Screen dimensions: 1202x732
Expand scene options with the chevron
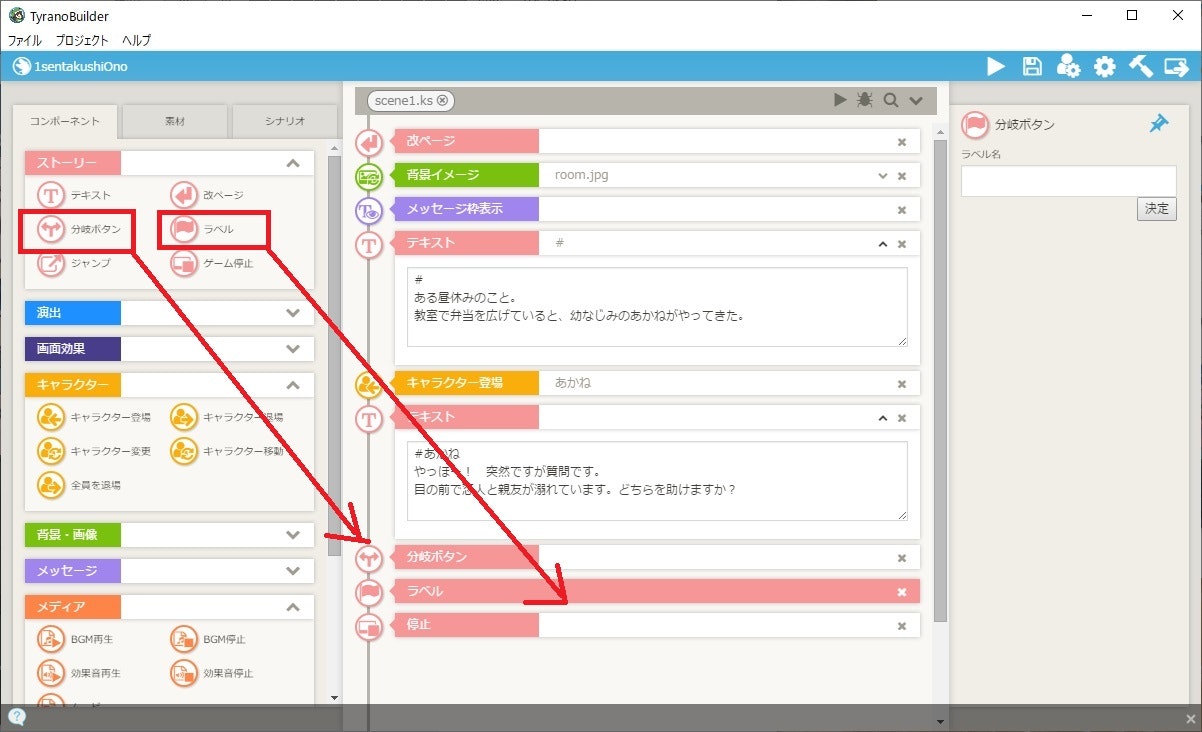pos(915,100)
